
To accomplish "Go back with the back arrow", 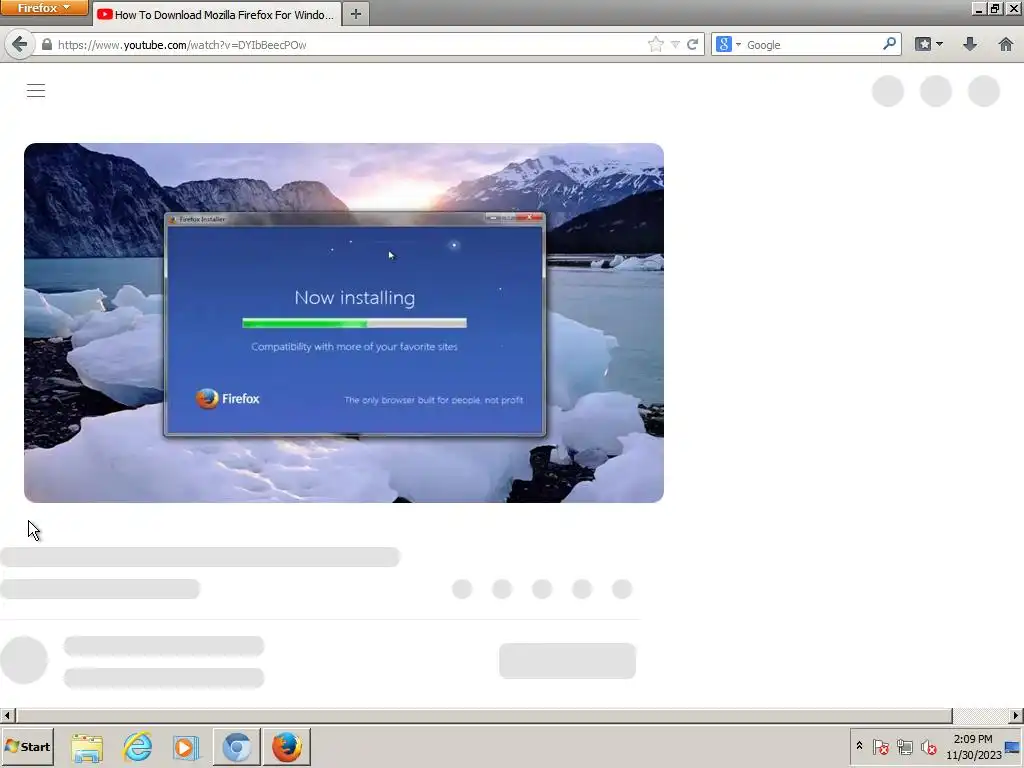I will point(20,44).
